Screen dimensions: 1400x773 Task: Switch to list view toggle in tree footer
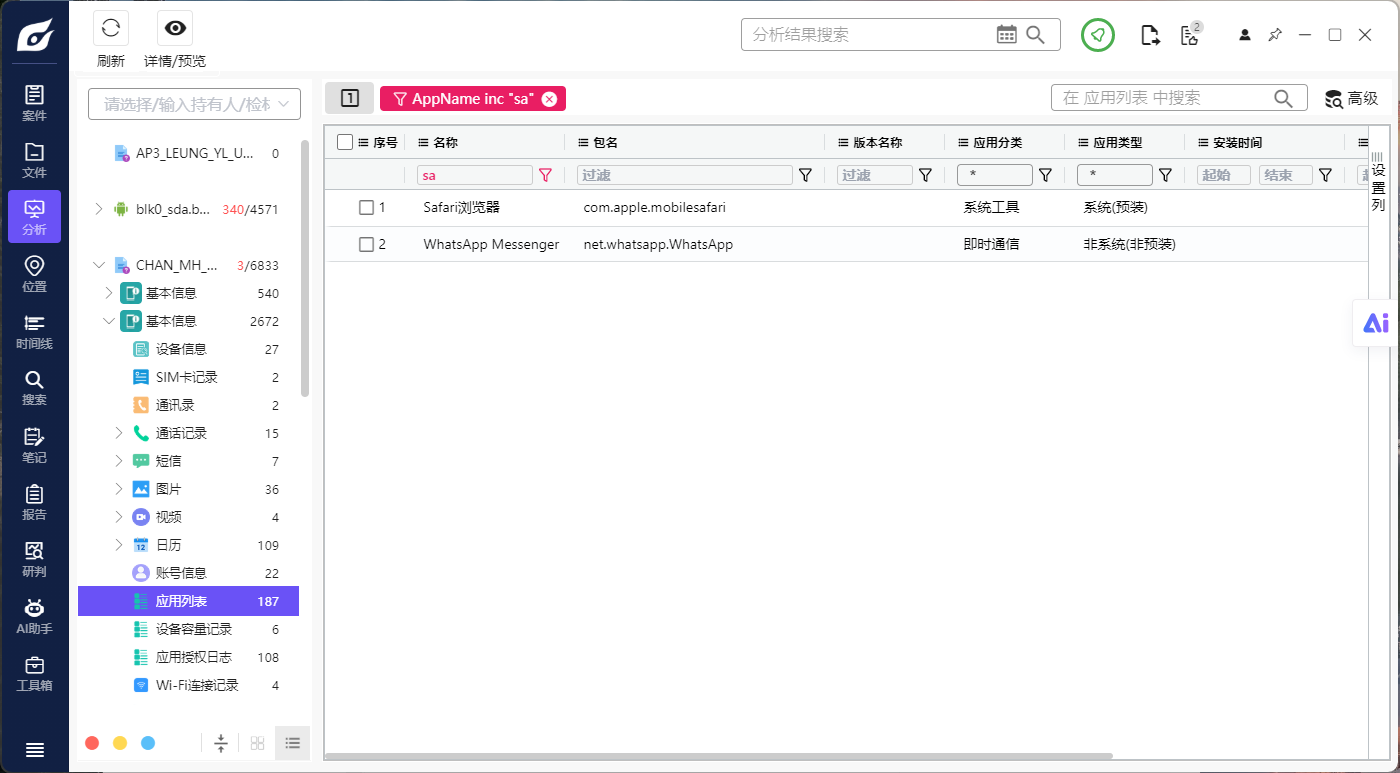pyautogui.click(x=293, y=743)
